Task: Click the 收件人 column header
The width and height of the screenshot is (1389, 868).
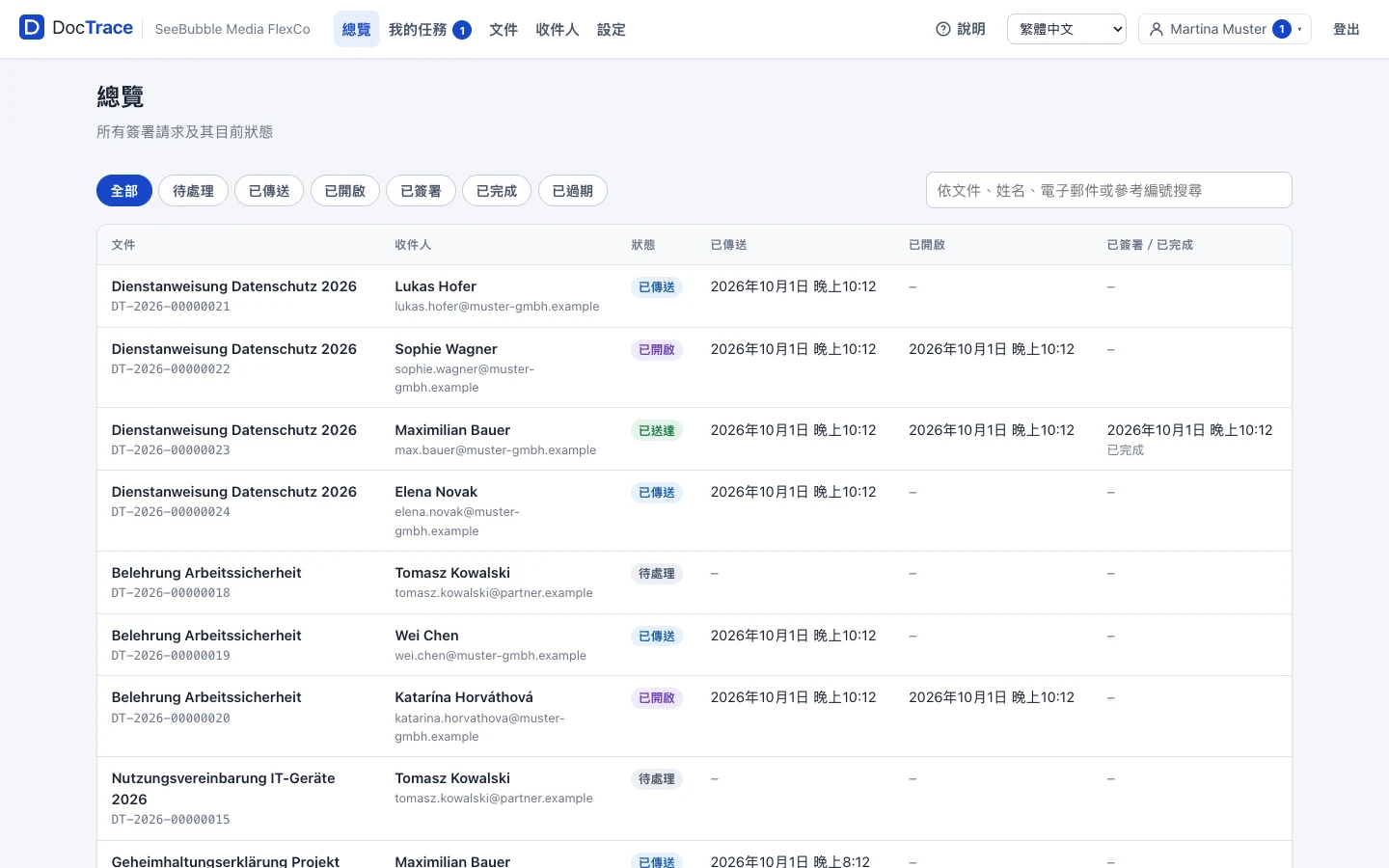Action: pos(413,245)
